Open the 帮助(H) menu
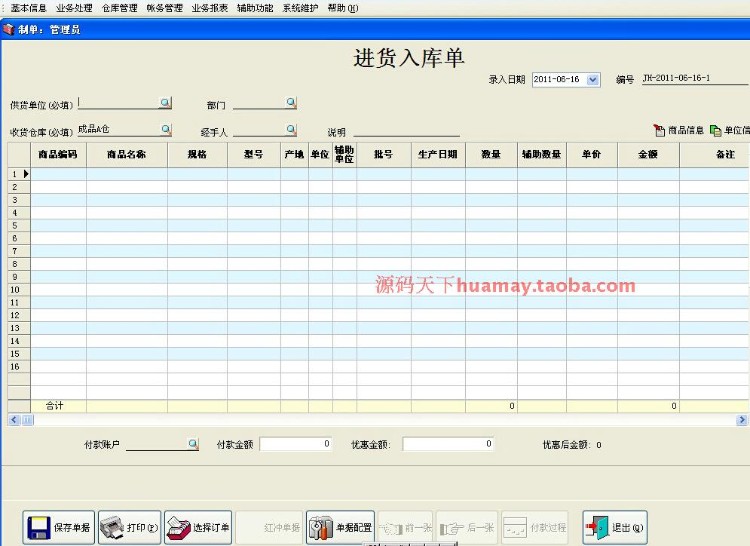The image size is (750, 546). 343,8
